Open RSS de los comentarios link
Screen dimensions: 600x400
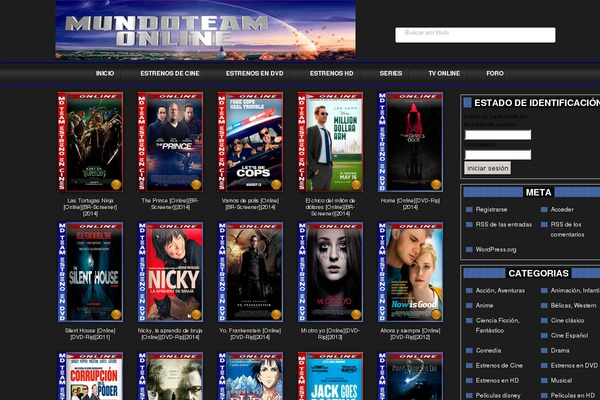coord(567,229)
